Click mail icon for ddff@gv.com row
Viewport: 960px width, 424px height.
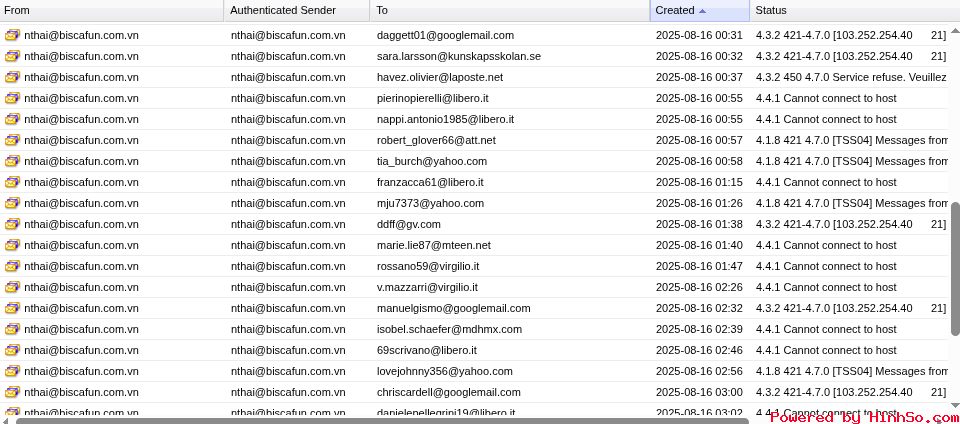coord(12,225)
